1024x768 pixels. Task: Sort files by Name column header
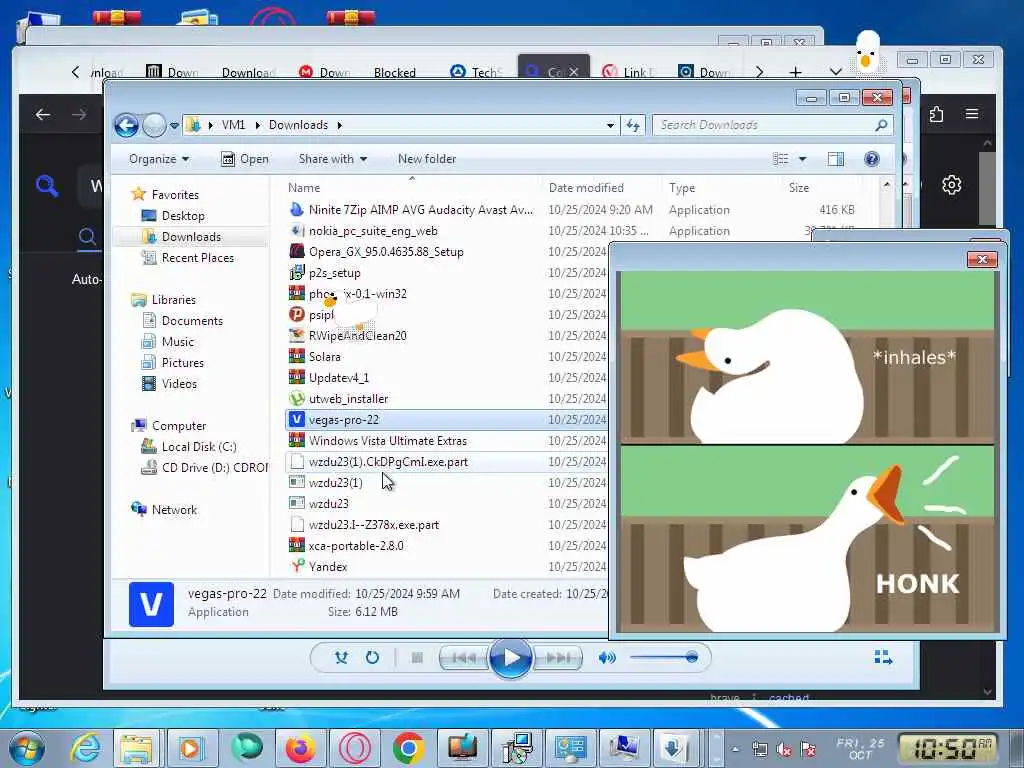pos(304,187)
